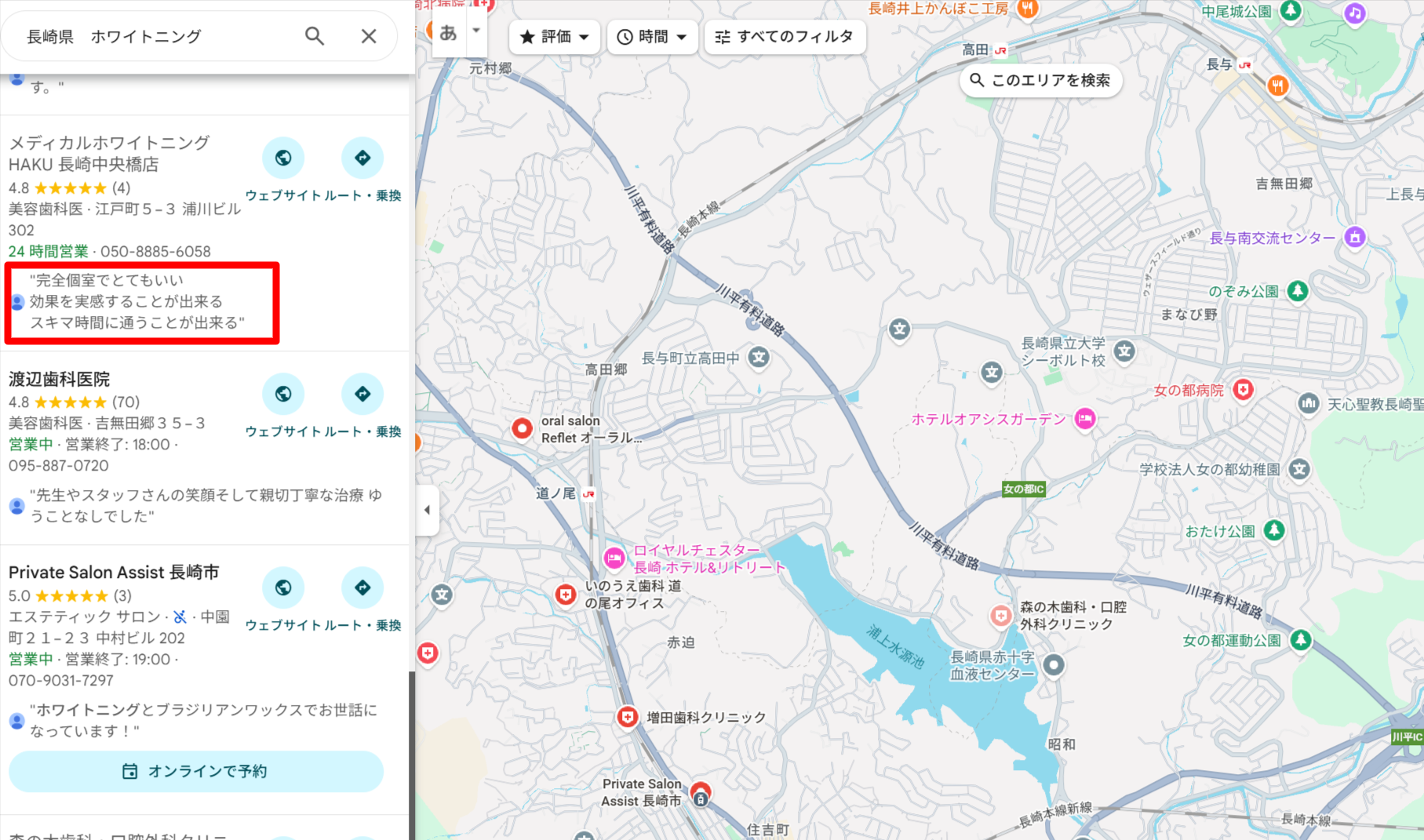Screen dimensions: 1424x840
Task: Click the search box text 長崎県 ホワイトニング
Action: click(x=115, y=36)
